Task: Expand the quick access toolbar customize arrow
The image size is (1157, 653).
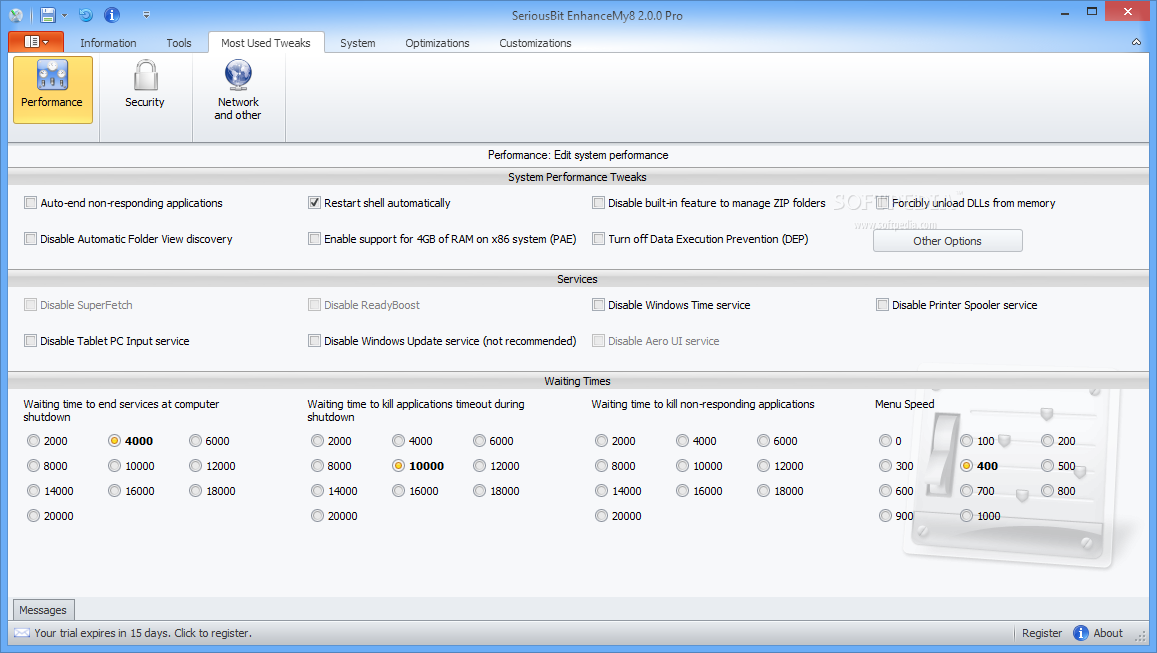Action: tap(146, 15)
